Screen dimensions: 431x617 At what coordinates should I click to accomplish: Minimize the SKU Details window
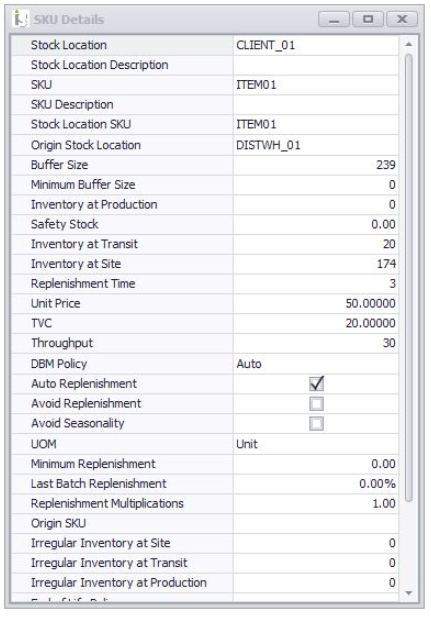[x=334, y=19]
